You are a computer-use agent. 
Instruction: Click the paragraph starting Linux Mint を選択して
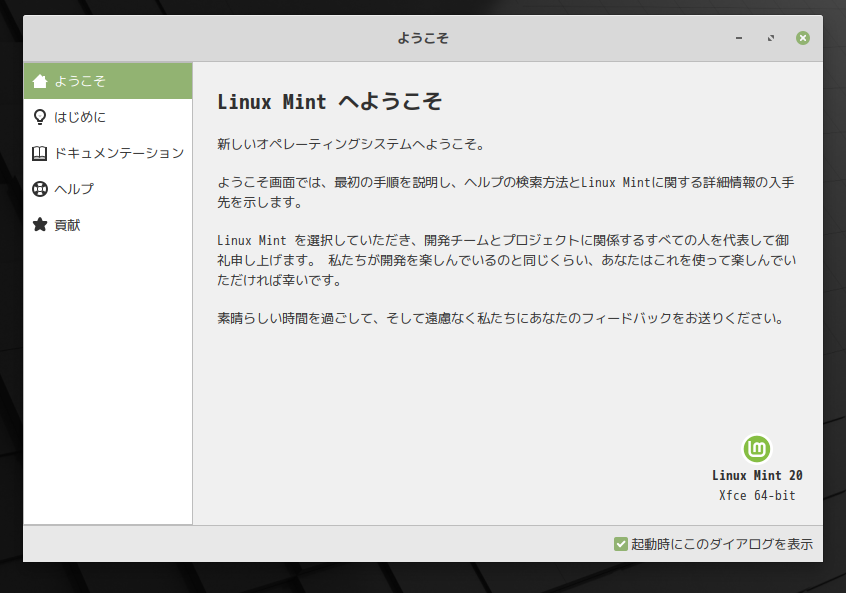[x=507, y=260]
